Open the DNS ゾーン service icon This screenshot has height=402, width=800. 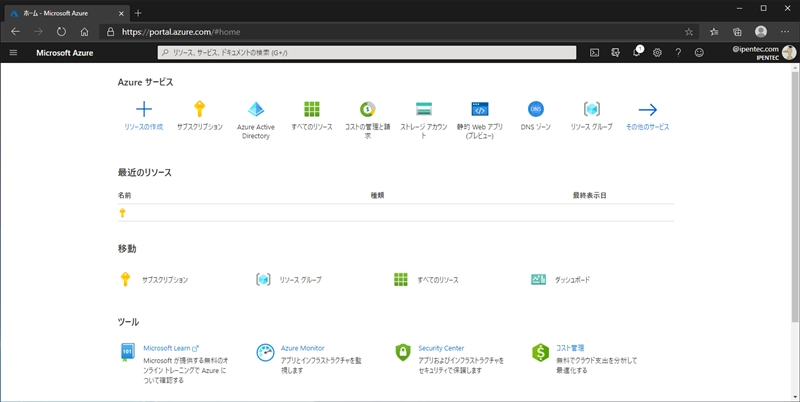point(536,110)
